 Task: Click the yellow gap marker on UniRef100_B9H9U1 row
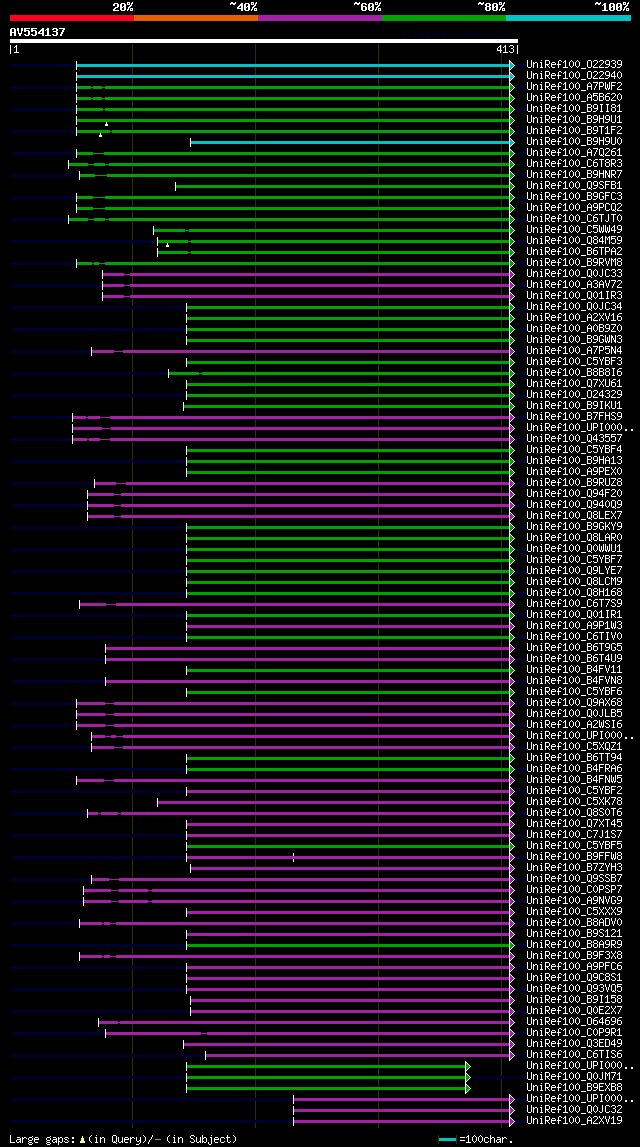click(x=106, y=124)
